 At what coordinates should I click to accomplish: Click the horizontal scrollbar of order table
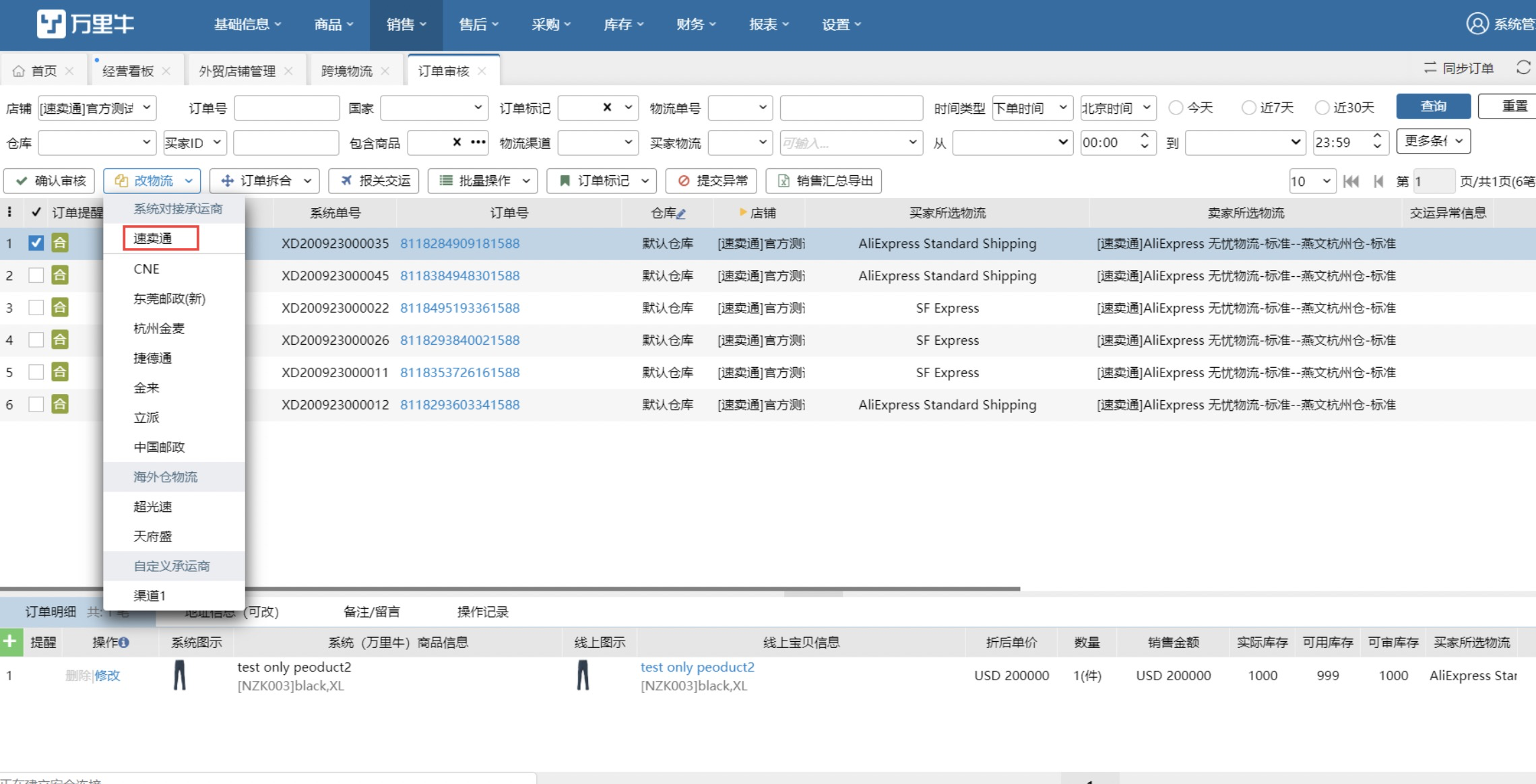tap(510, 589)
